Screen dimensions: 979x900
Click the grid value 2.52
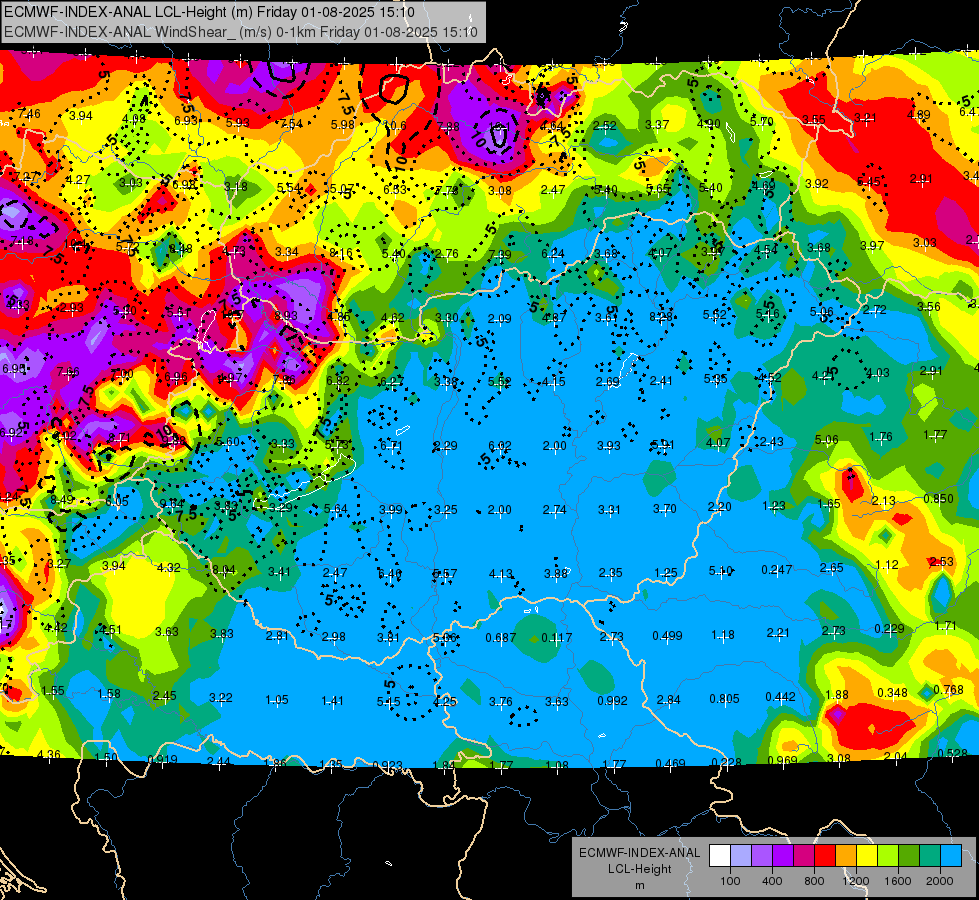[x=605, y=126]
